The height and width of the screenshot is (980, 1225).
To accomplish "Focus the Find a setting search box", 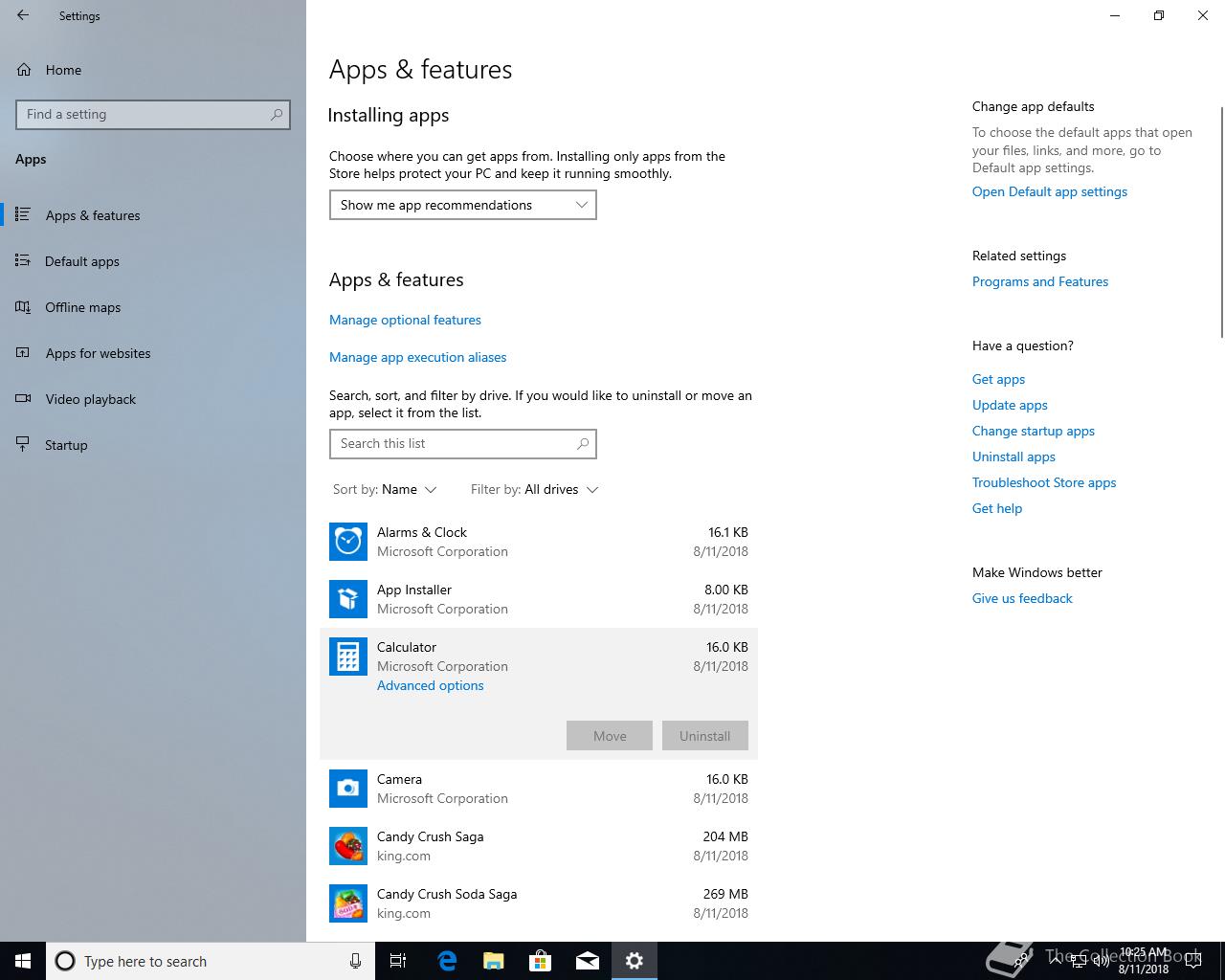I will tap(153, 114).
